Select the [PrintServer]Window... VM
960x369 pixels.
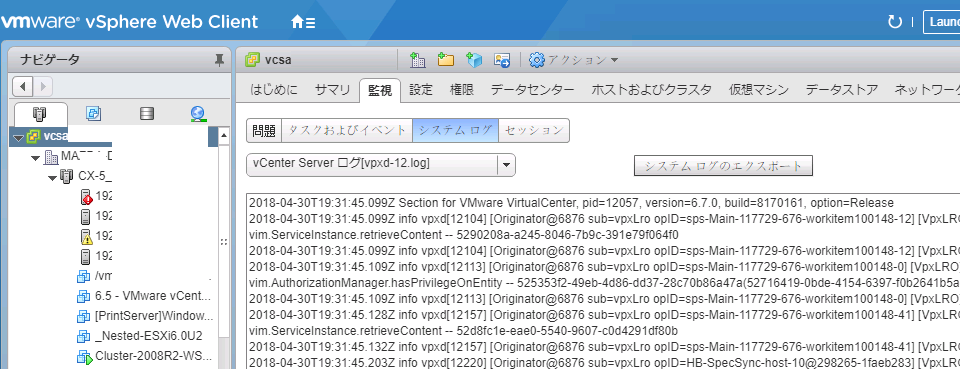tap(144, 316)
